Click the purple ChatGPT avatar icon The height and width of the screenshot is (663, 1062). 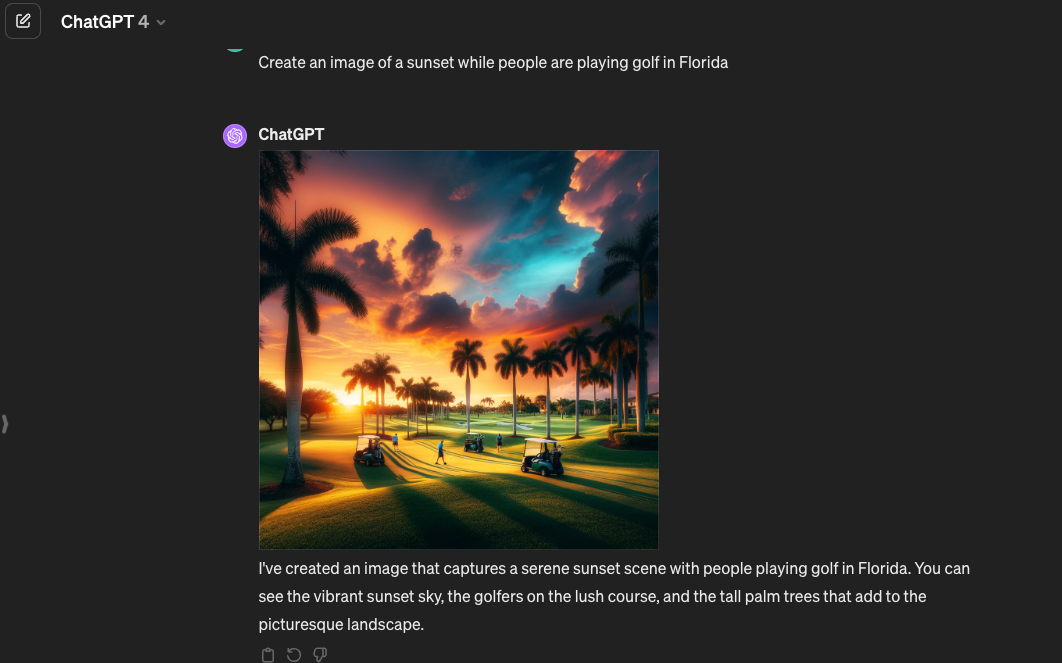pos(235,135)
